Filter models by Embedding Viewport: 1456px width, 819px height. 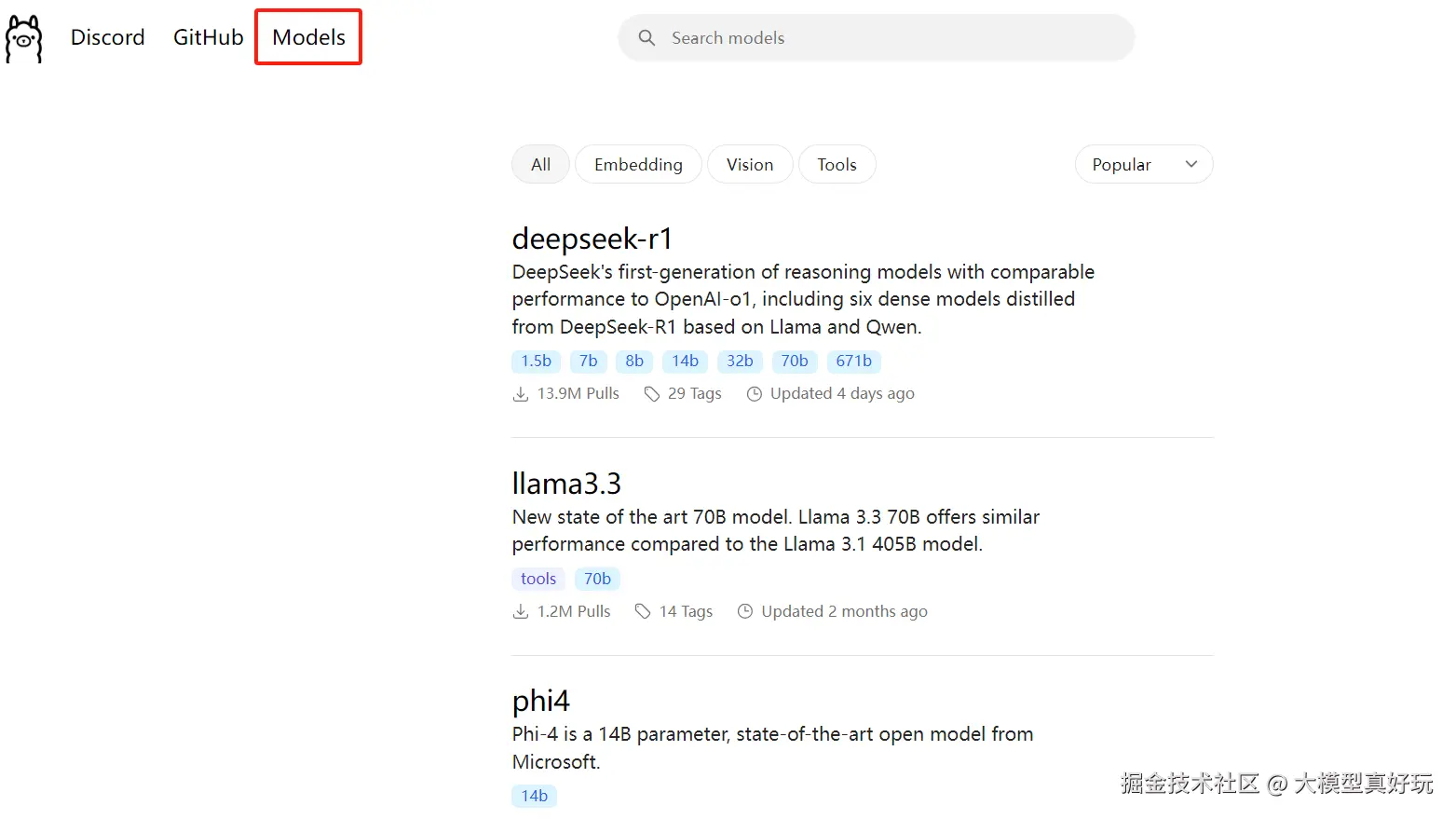[638, 164]
